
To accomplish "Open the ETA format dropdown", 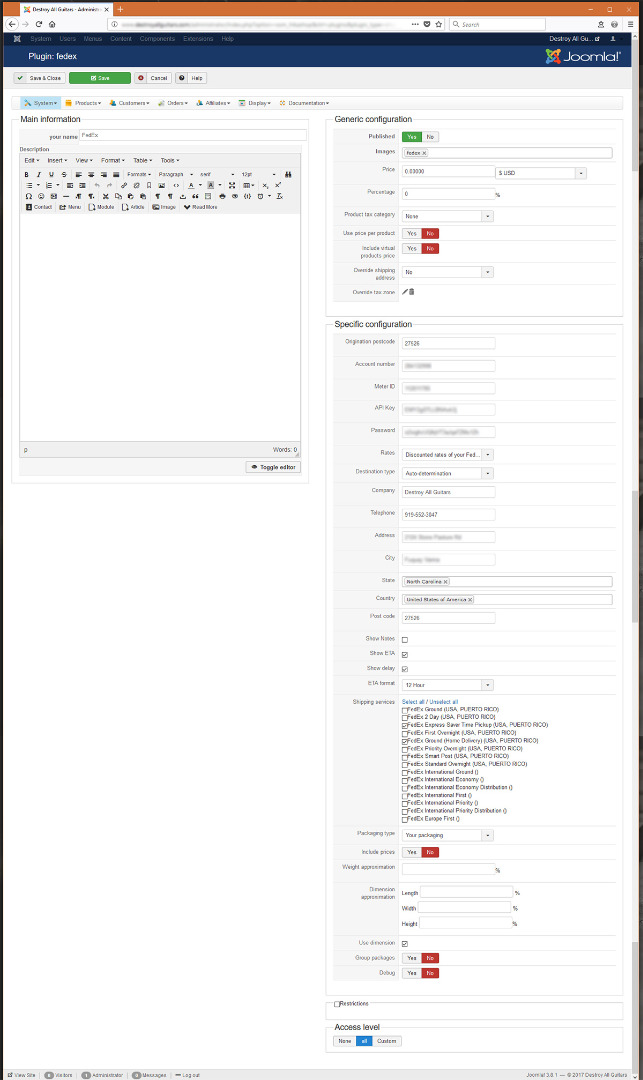I will pyautogui.click(x=447, y=685).
